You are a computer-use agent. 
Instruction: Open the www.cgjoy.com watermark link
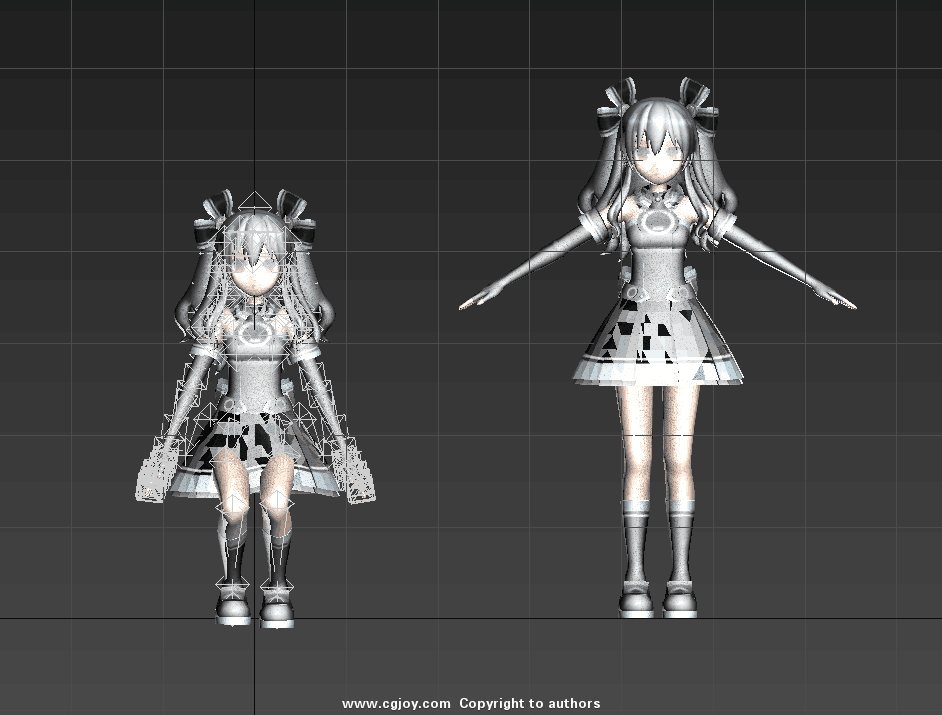[396, 704]
